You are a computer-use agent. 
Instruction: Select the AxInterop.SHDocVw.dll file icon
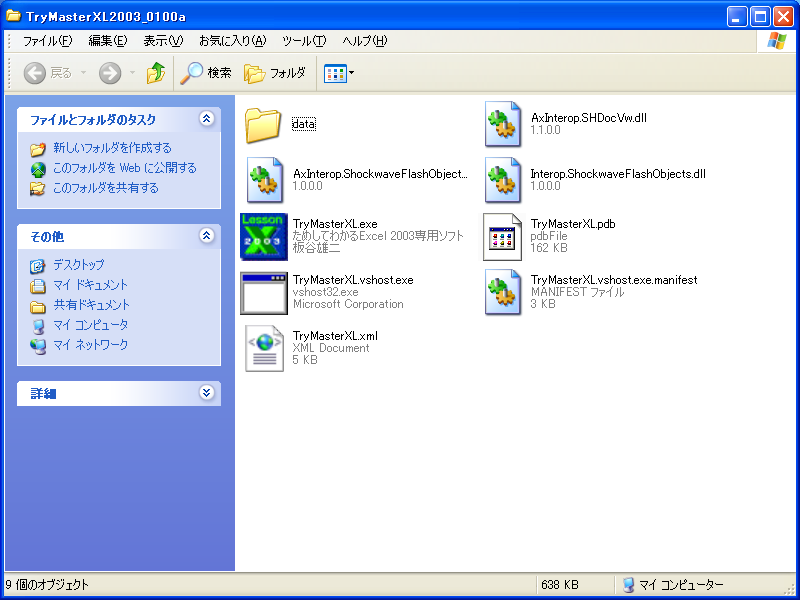click(503, 124)
